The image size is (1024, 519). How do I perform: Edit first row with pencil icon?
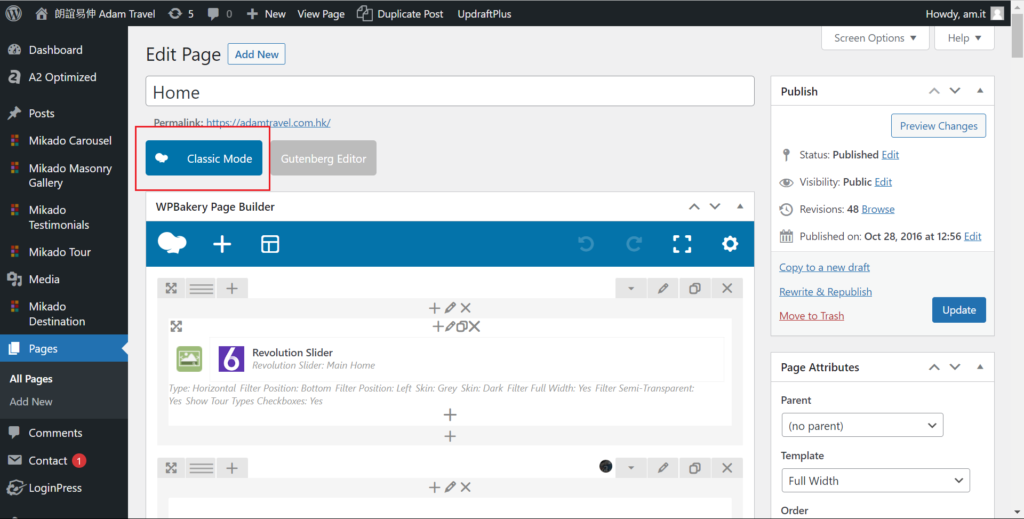pyautogui.click(x=663, y=288)
